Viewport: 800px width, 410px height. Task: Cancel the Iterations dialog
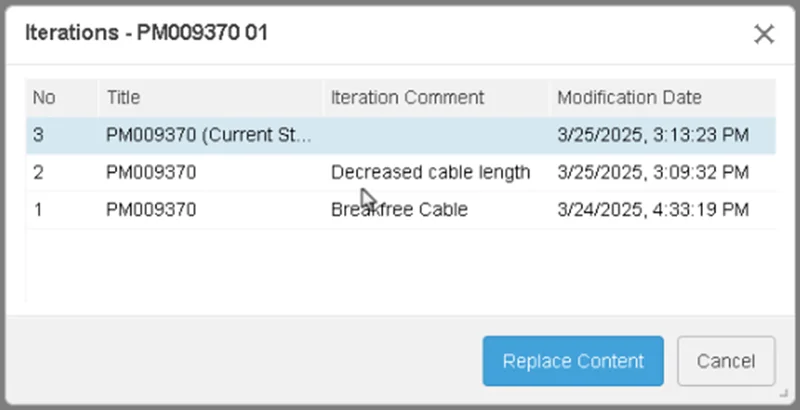[x=726, y=361]
